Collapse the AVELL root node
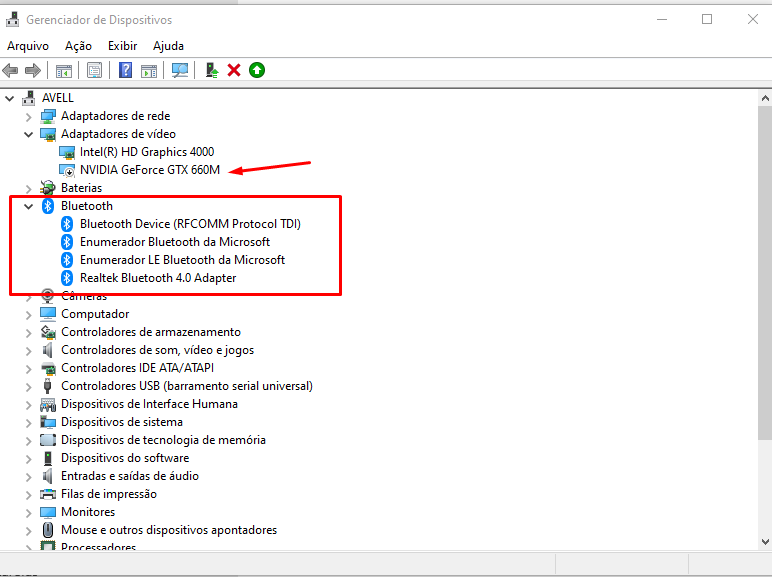772x577 pixels. point(9,98)
